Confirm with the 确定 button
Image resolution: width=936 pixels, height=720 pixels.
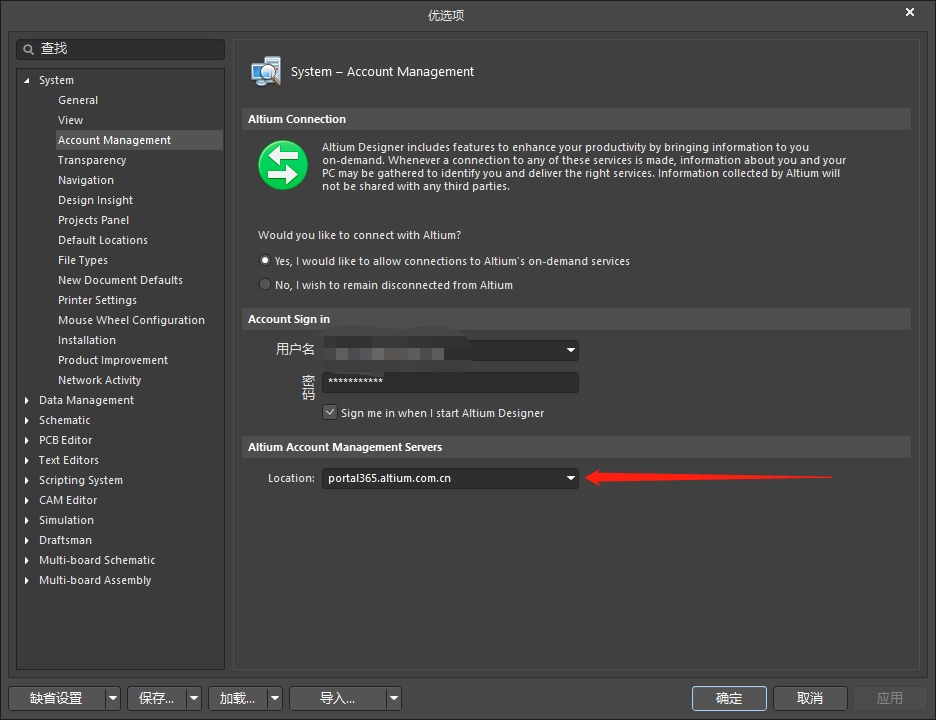pyautogui.click(x=729, y=698)
